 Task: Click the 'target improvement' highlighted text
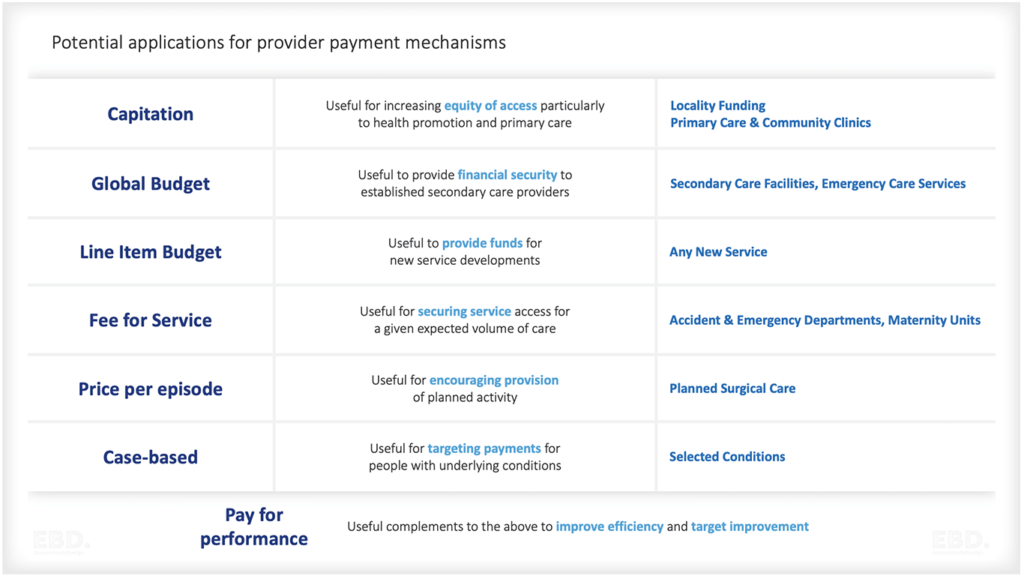point(749,526)
